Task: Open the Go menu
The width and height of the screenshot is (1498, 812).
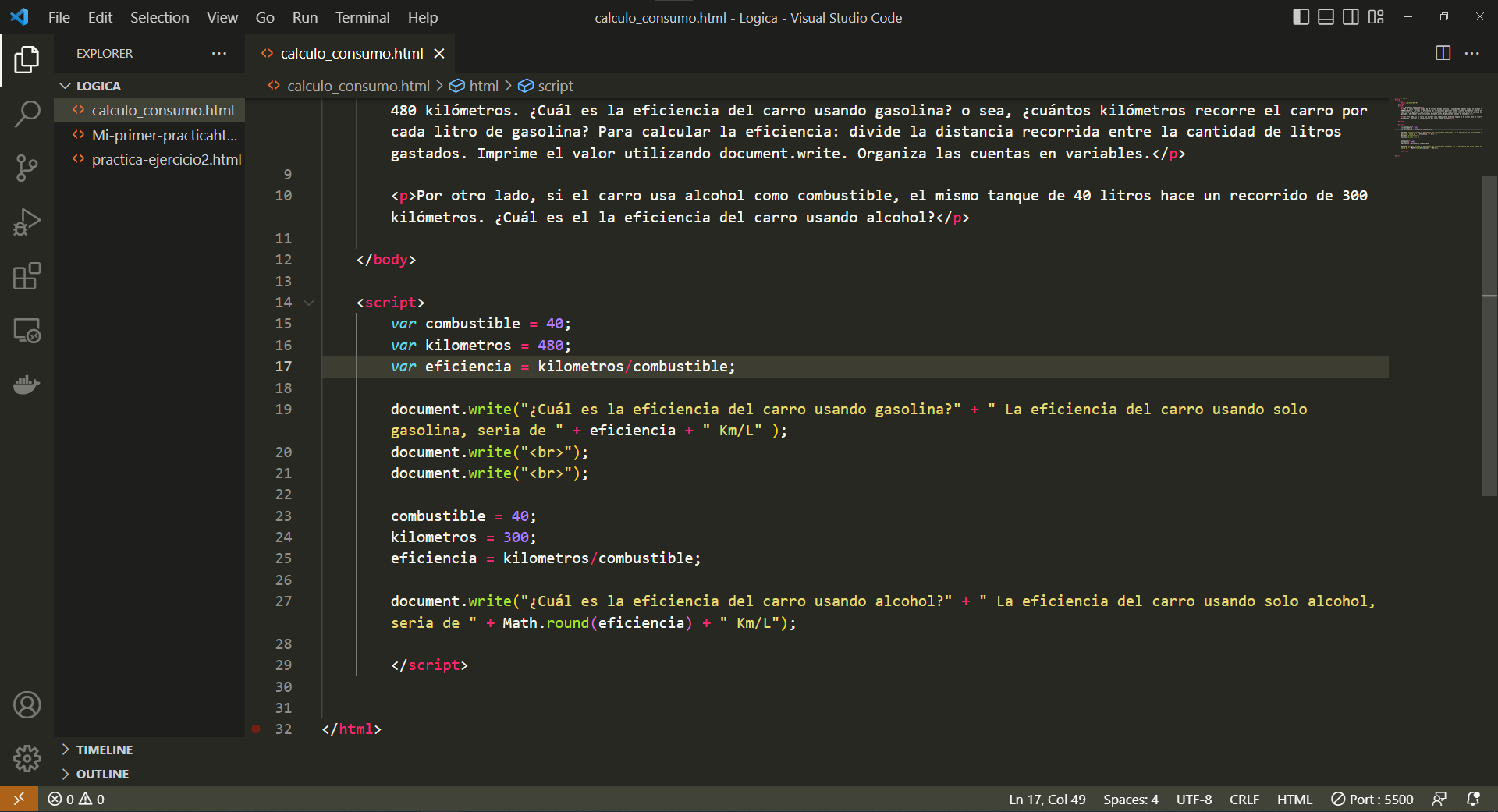Action: coord(265,17)
